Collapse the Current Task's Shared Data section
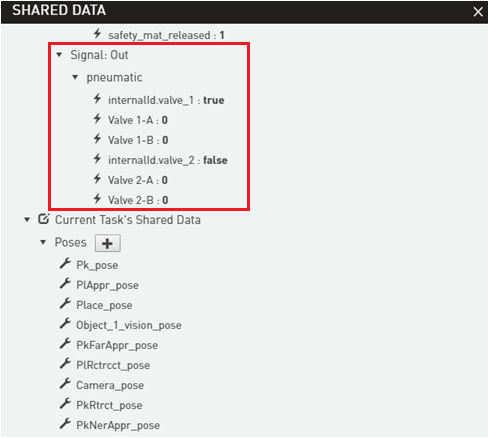The height and width of the screenshot is (438, 489). point(27,220)
